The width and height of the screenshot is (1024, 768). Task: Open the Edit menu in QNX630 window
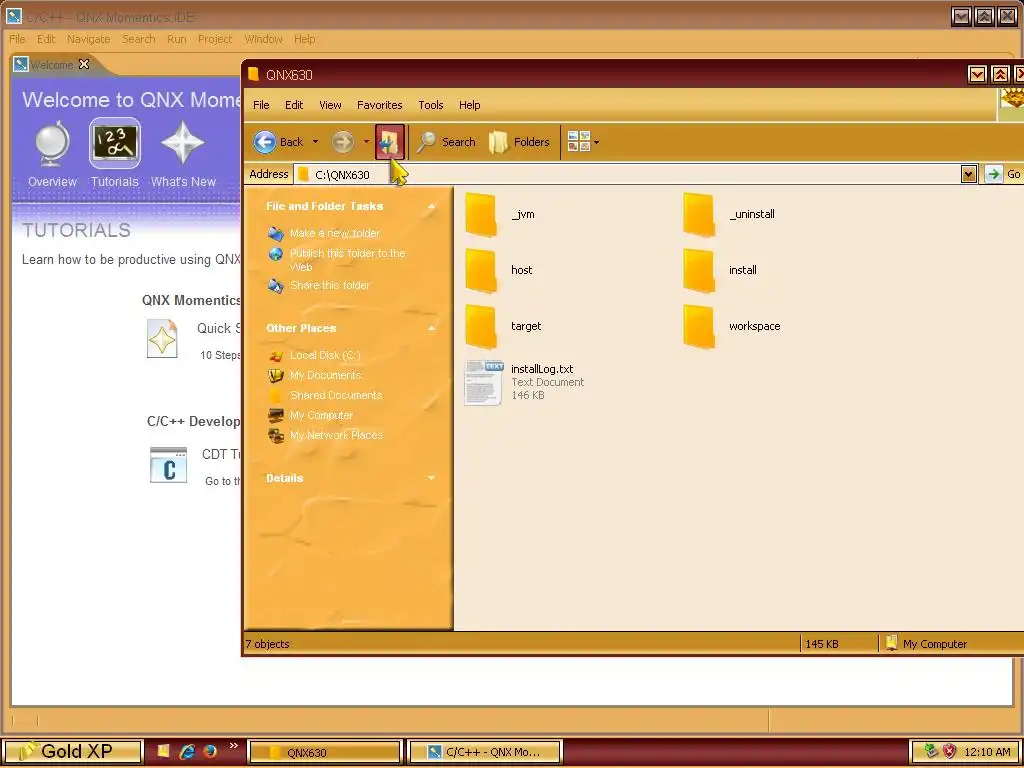tap(294, 105)
